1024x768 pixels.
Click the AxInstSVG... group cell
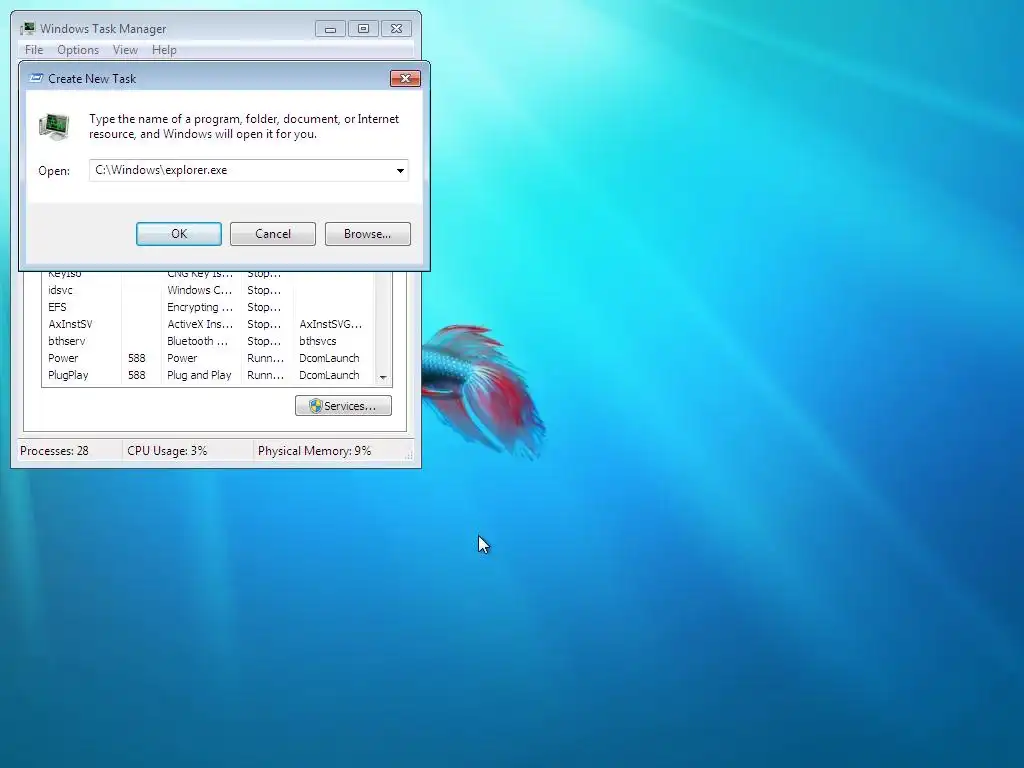(x=330, y=324)
